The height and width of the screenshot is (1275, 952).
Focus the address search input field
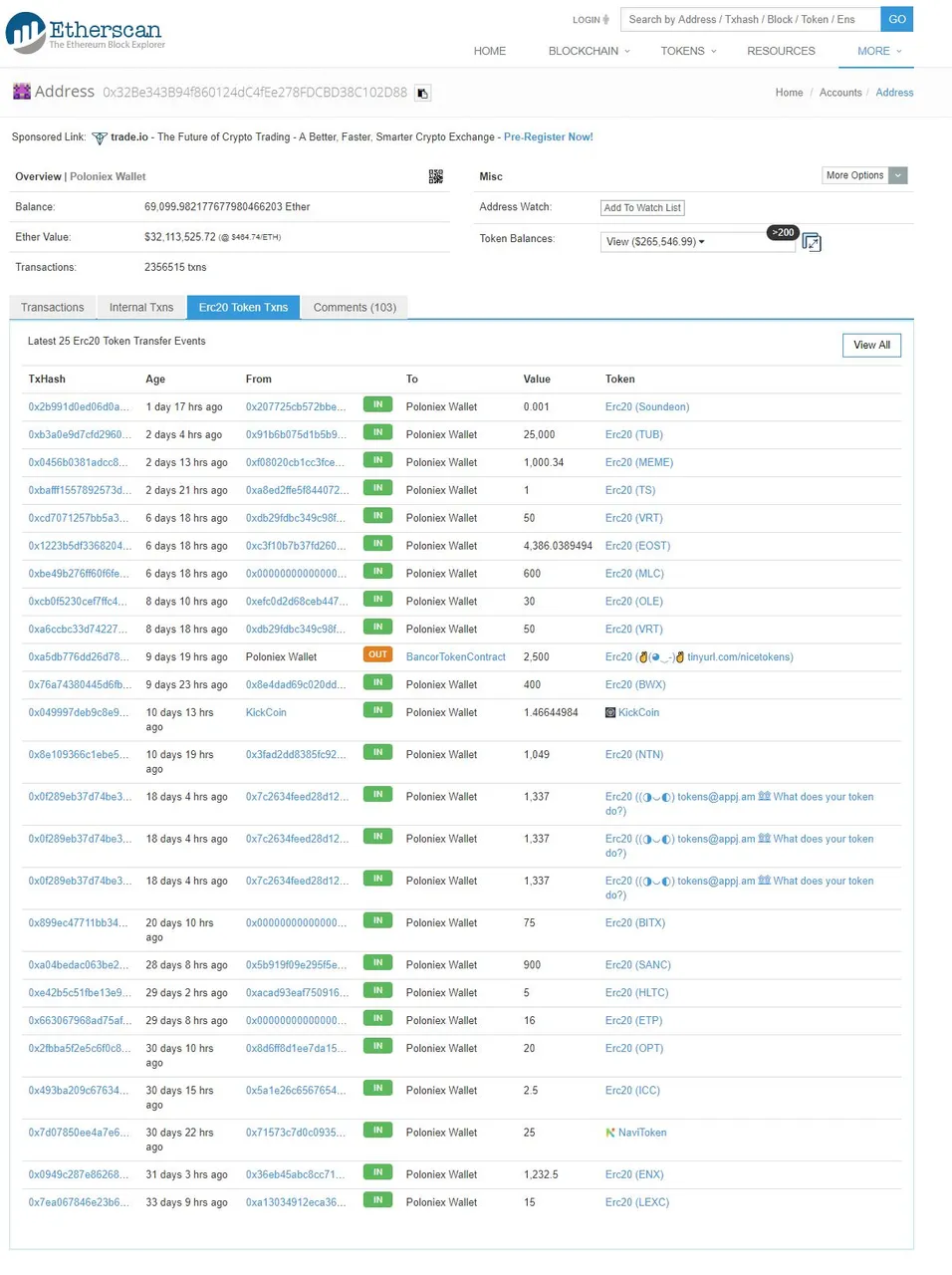751,19
